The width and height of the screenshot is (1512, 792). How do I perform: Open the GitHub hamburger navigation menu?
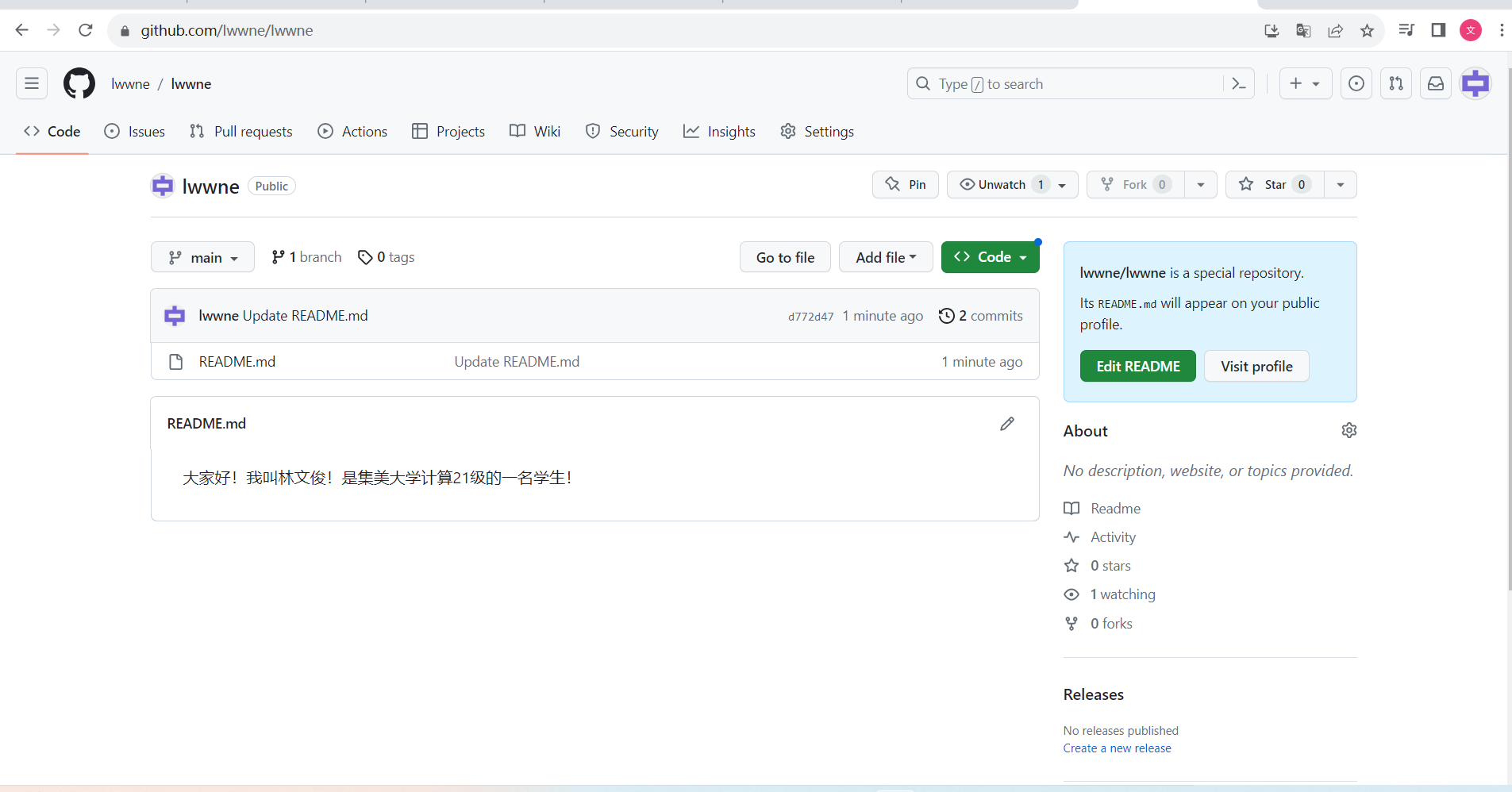[32, 83]
